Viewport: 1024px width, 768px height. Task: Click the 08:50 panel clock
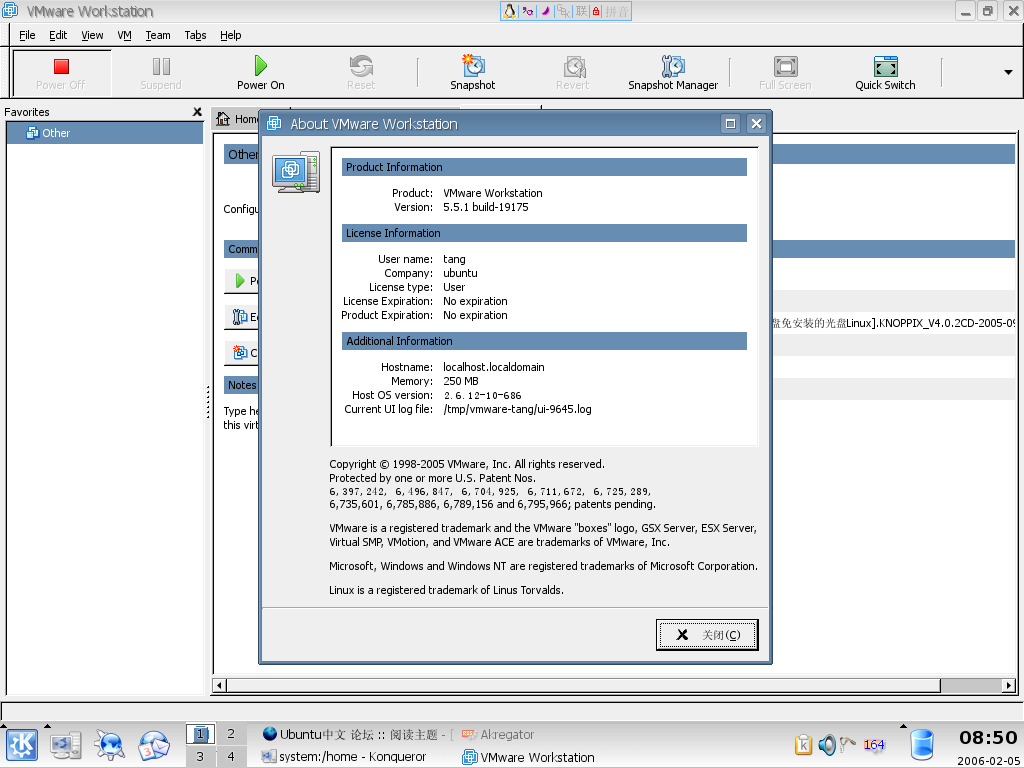pyautogui.click(x=987, y=738)
